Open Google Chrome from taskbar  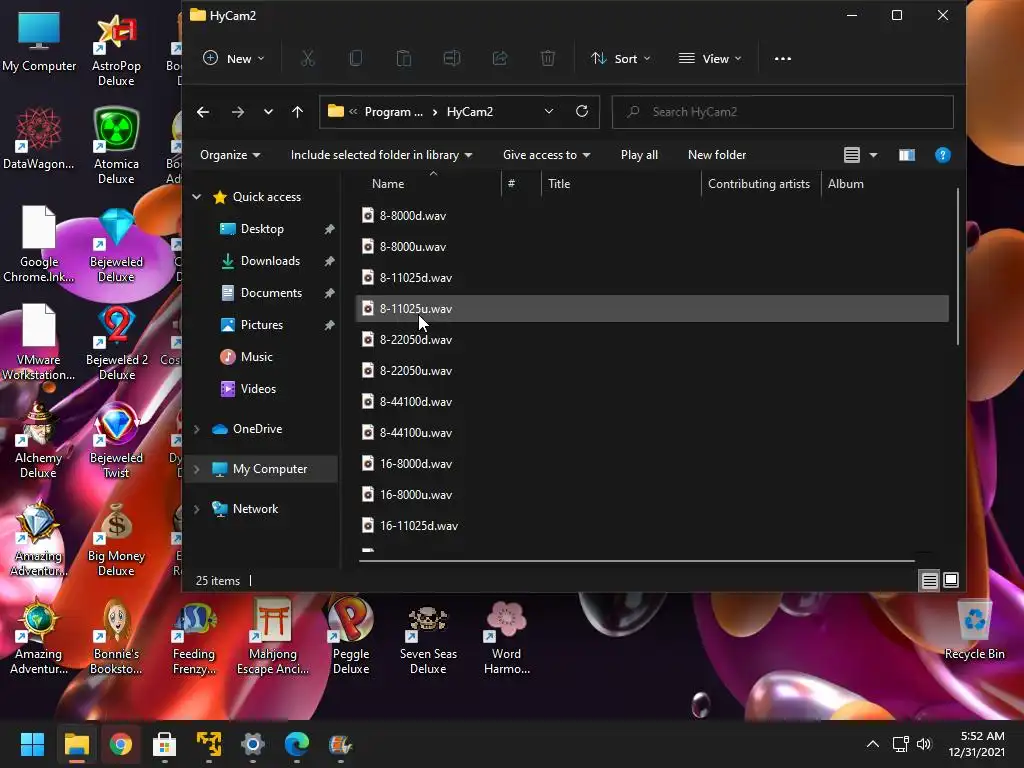point(121,744)
